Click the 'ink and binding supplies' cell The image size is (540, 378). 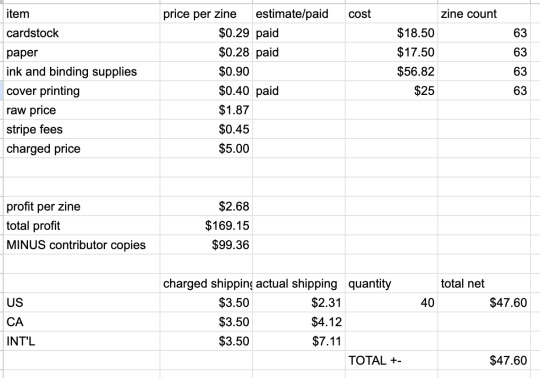click(82, 72)
